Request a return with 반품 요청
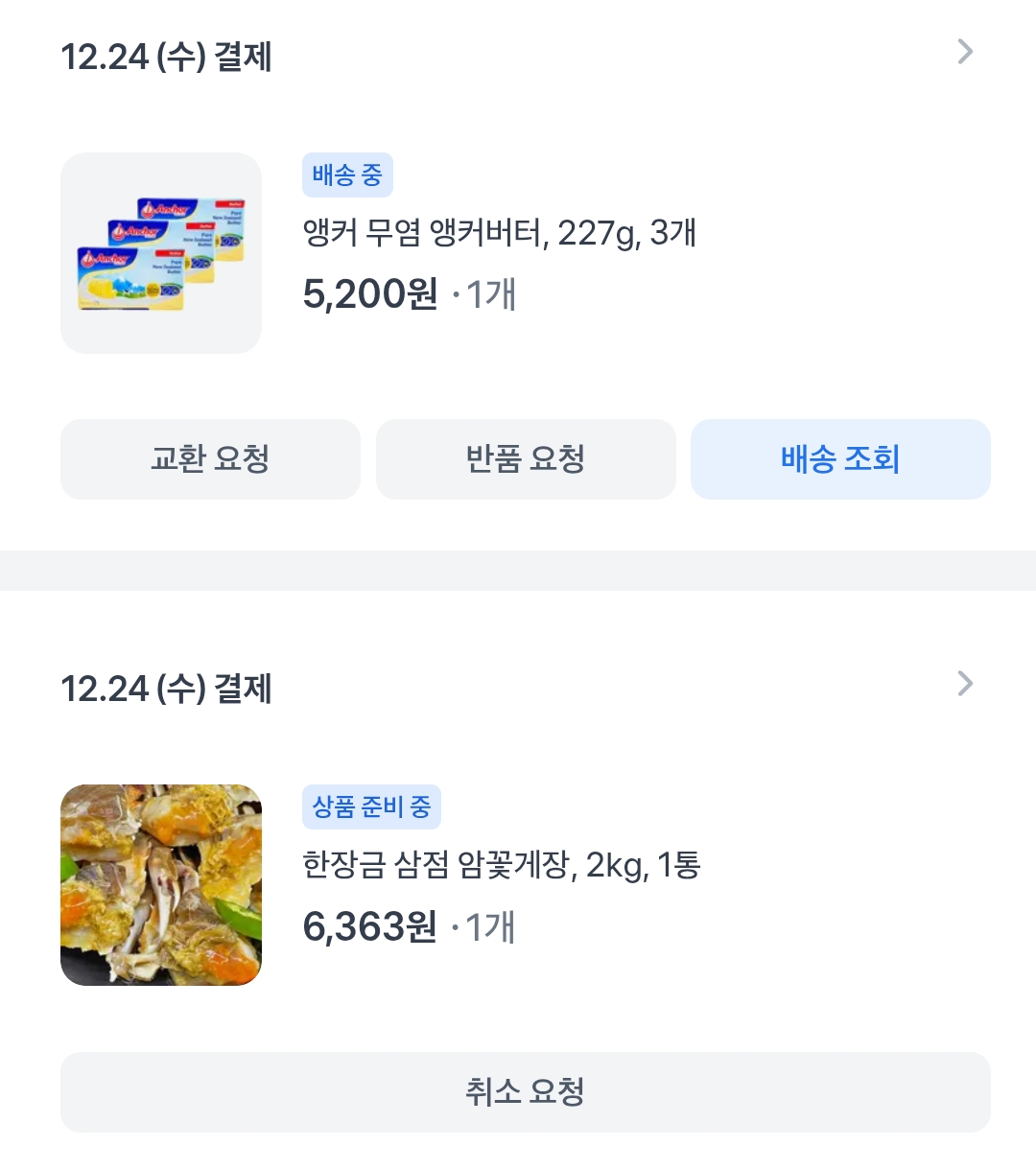This screenshot has height=1169, width=1036. pos(526,459)
